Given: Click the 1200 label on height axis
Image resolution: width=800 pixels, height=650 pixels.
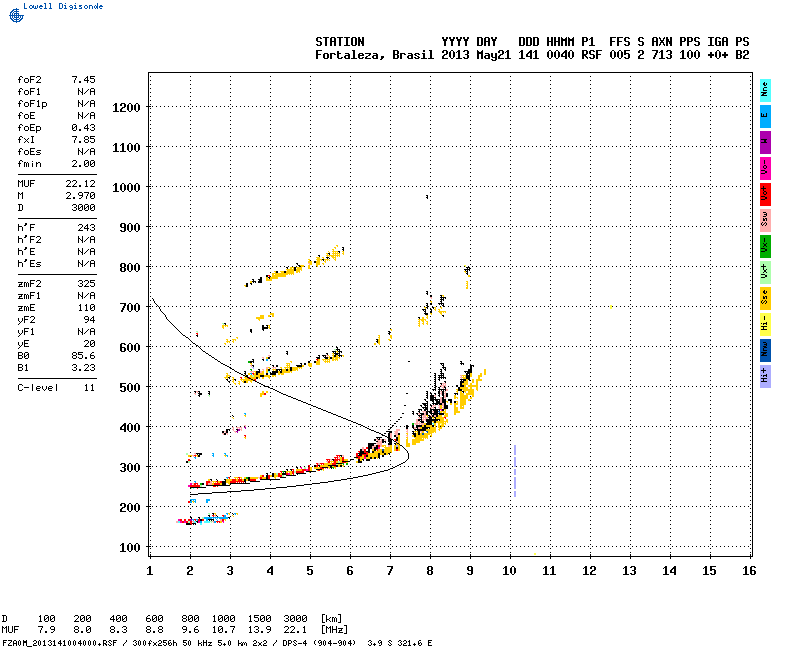Looking at the screenshot, I should [126, 108].
